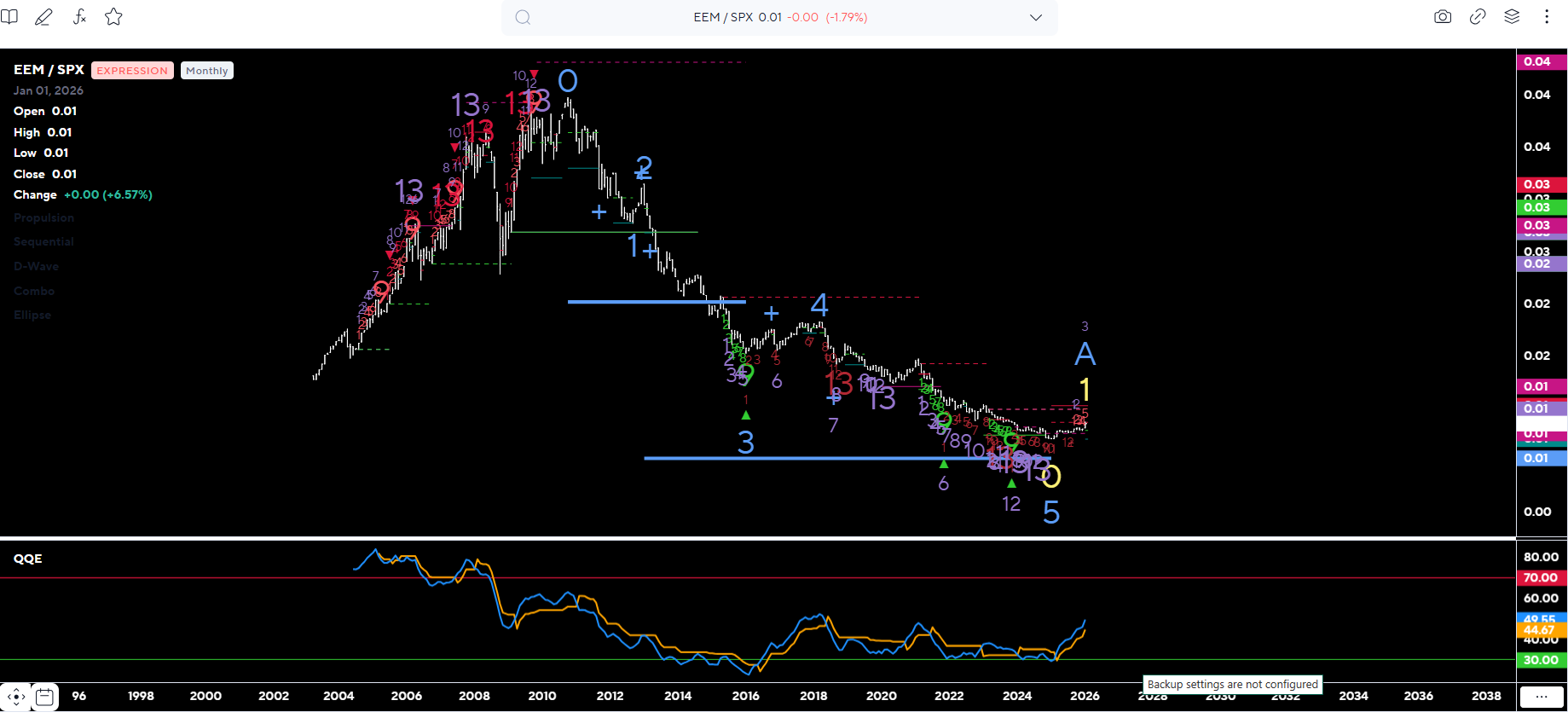Click the magnifier search icon
This screenshot has height=718, width=1568.
pos(523,18)
